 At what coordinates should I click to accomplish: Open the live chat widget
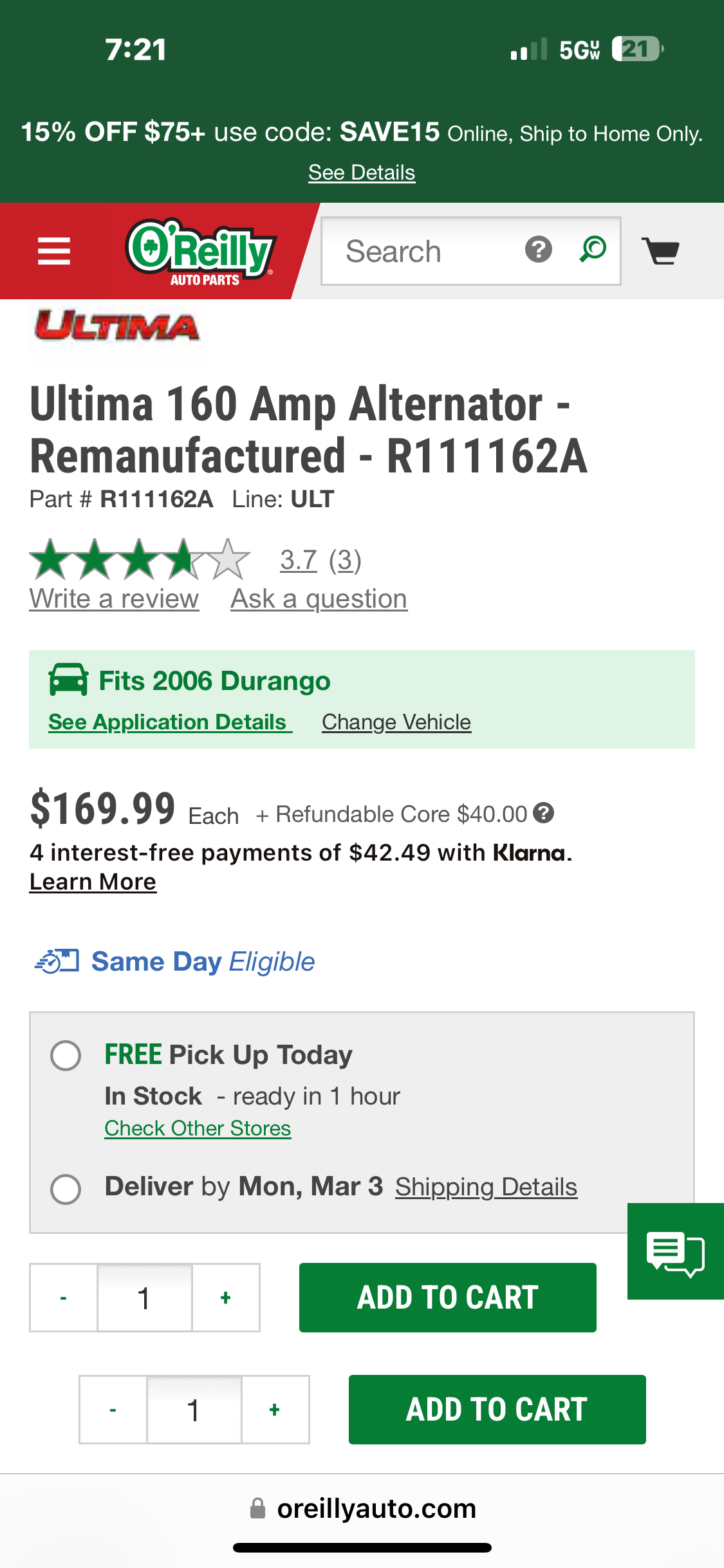675,1252
